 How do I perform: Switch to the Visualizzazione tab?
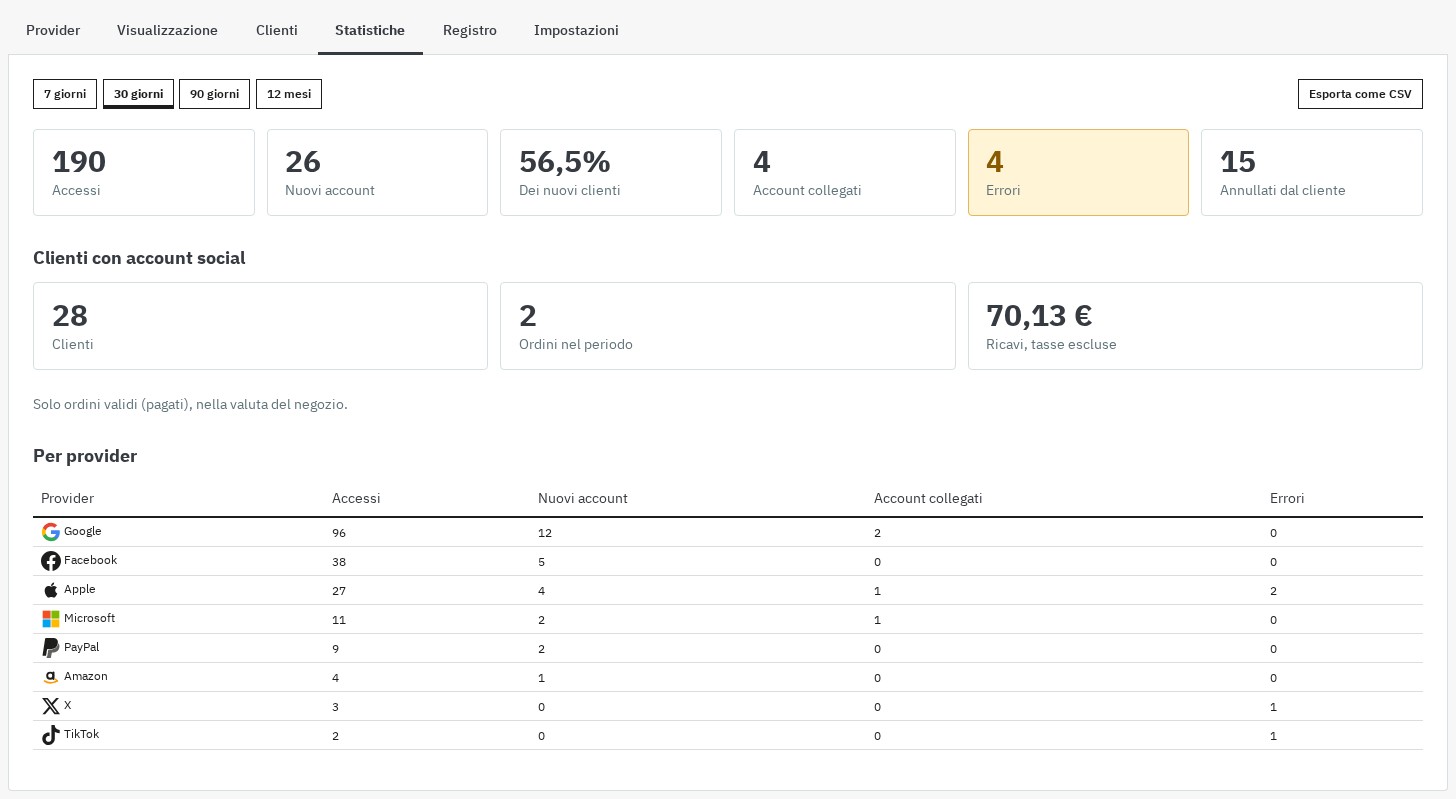click(x=167, y=30)
